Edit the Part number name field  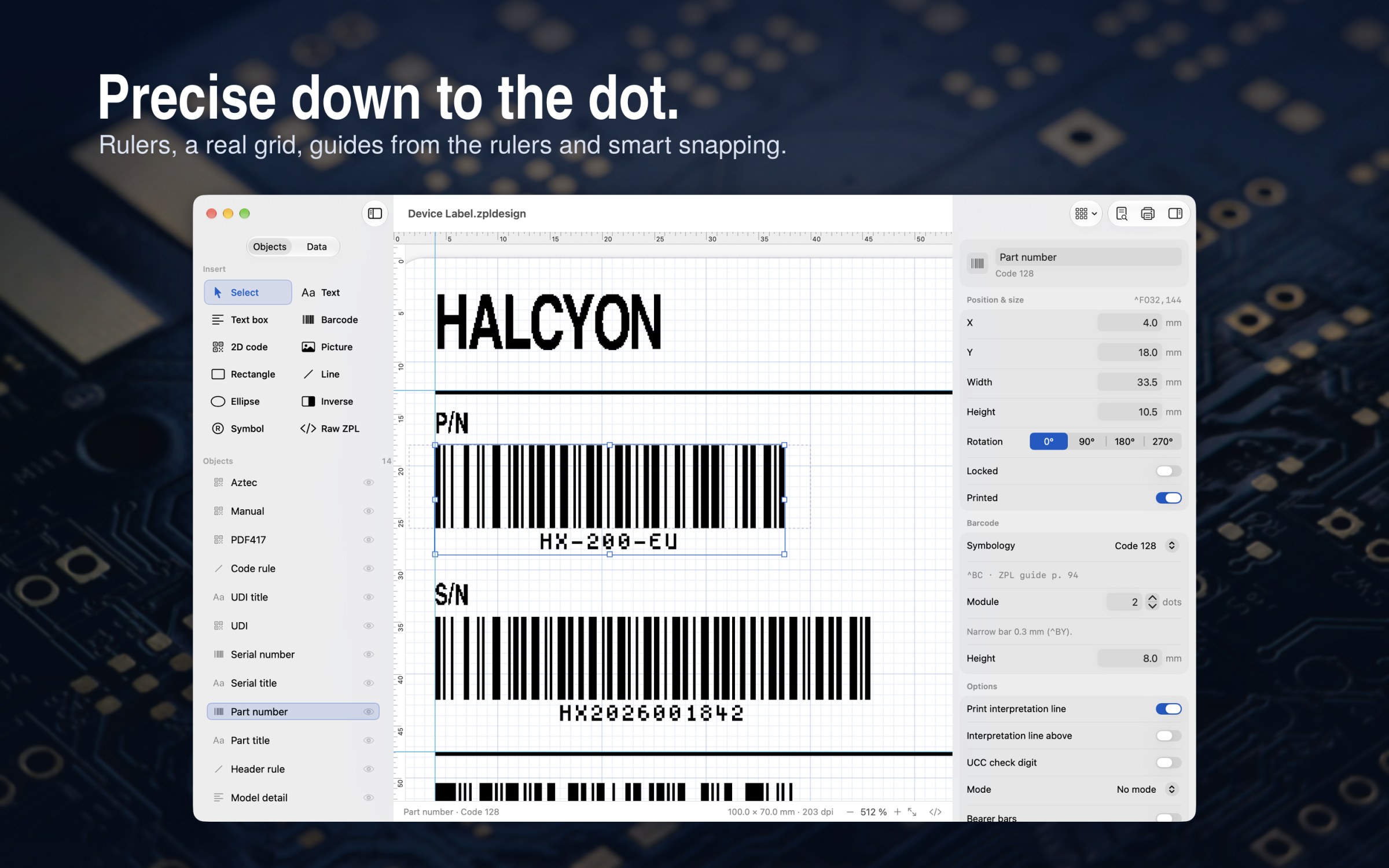coord(1088,257)
